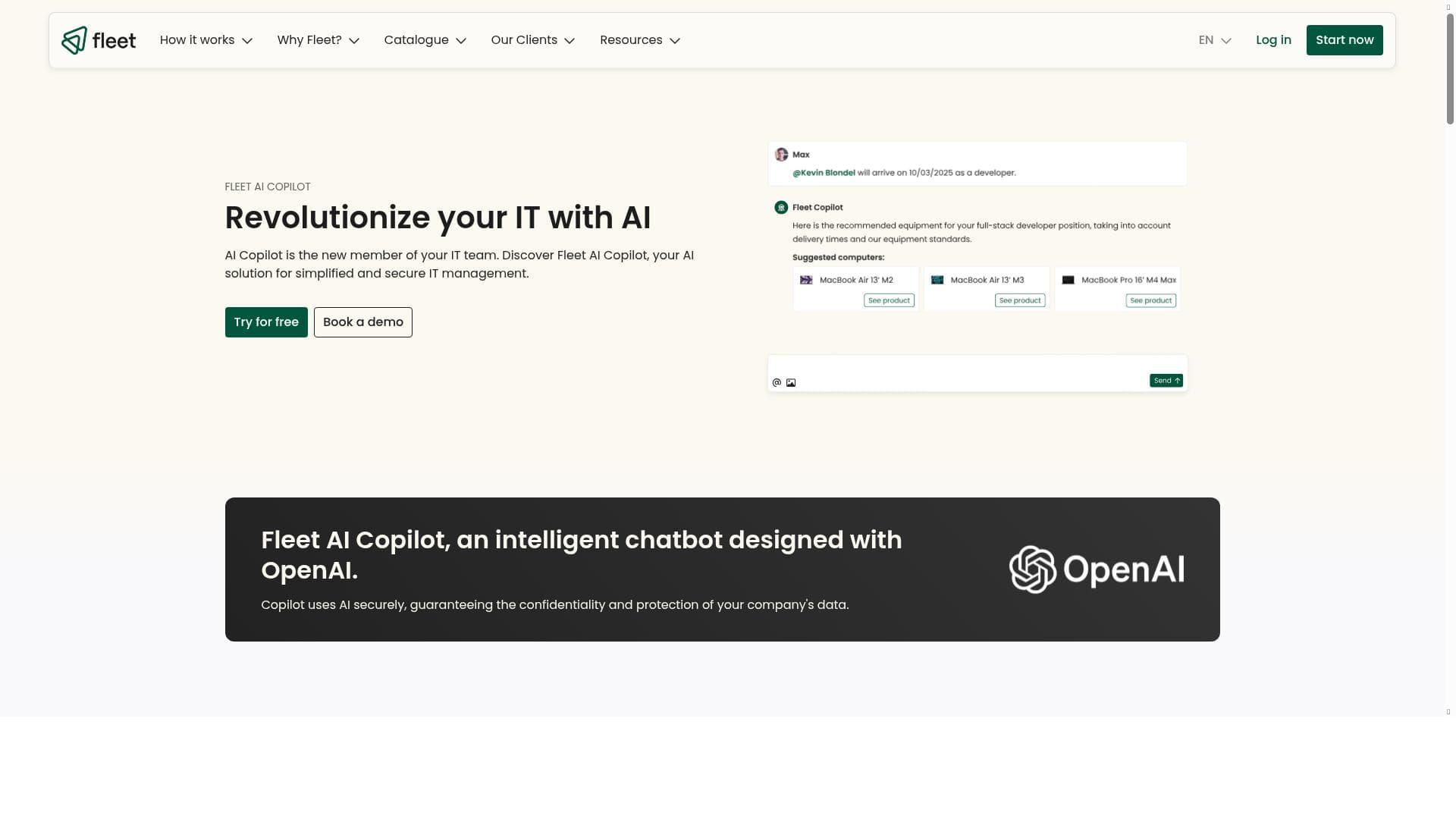Click the Fleet logo in navbar
1456x819 pixels.
pos(99,40)
